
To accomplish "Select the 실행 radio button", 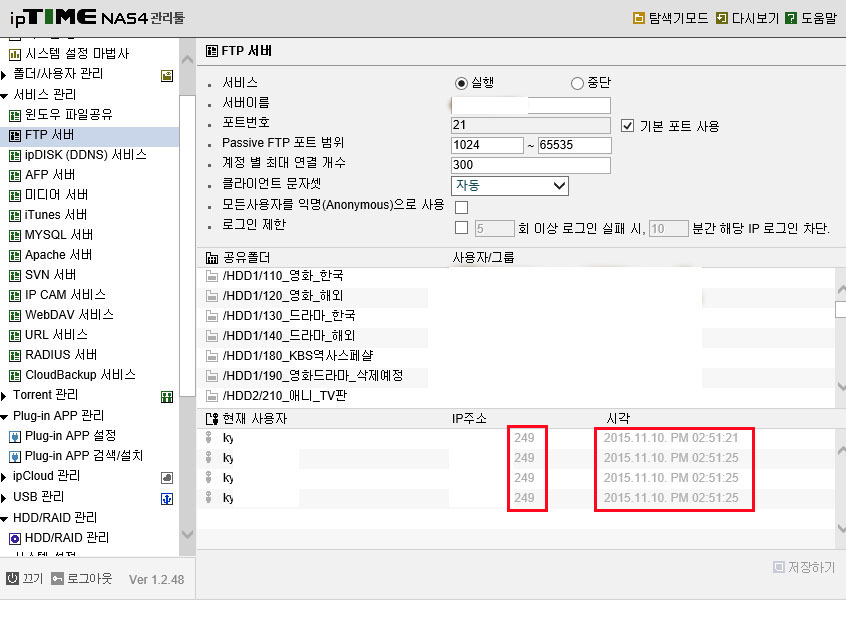I will 461,83.
